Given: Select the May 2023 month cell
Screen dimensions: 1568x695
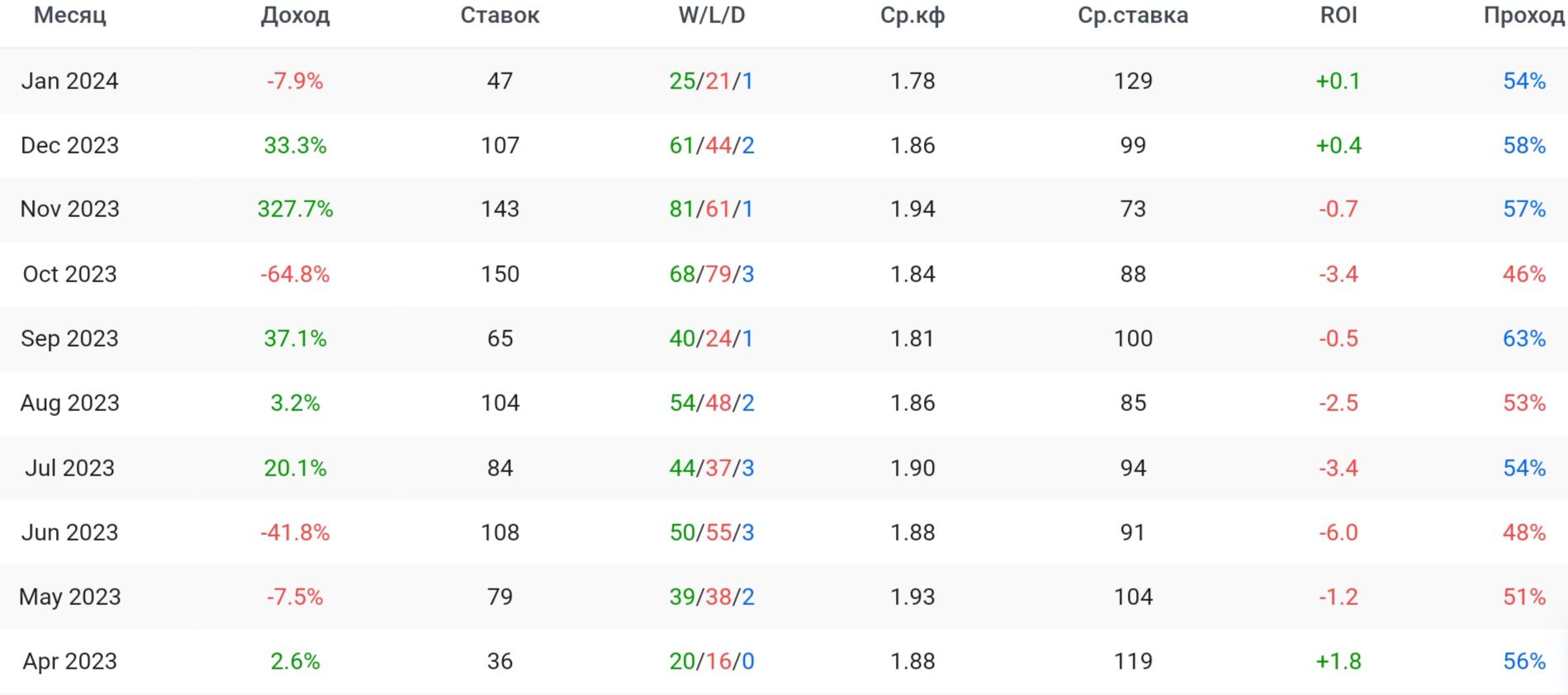Looking at the screenshot, I should (70, 597).
